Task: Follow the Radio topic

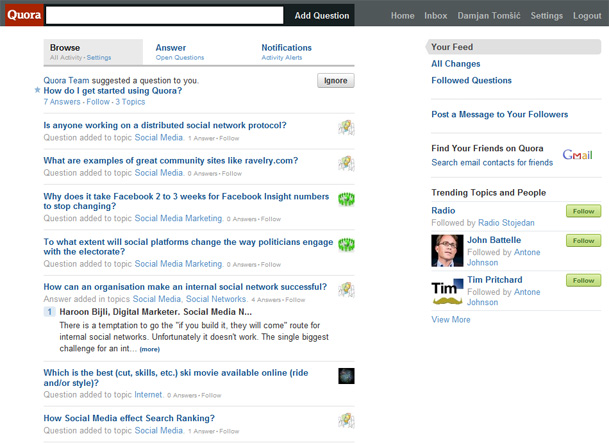Action: click(x=581, y=212)
